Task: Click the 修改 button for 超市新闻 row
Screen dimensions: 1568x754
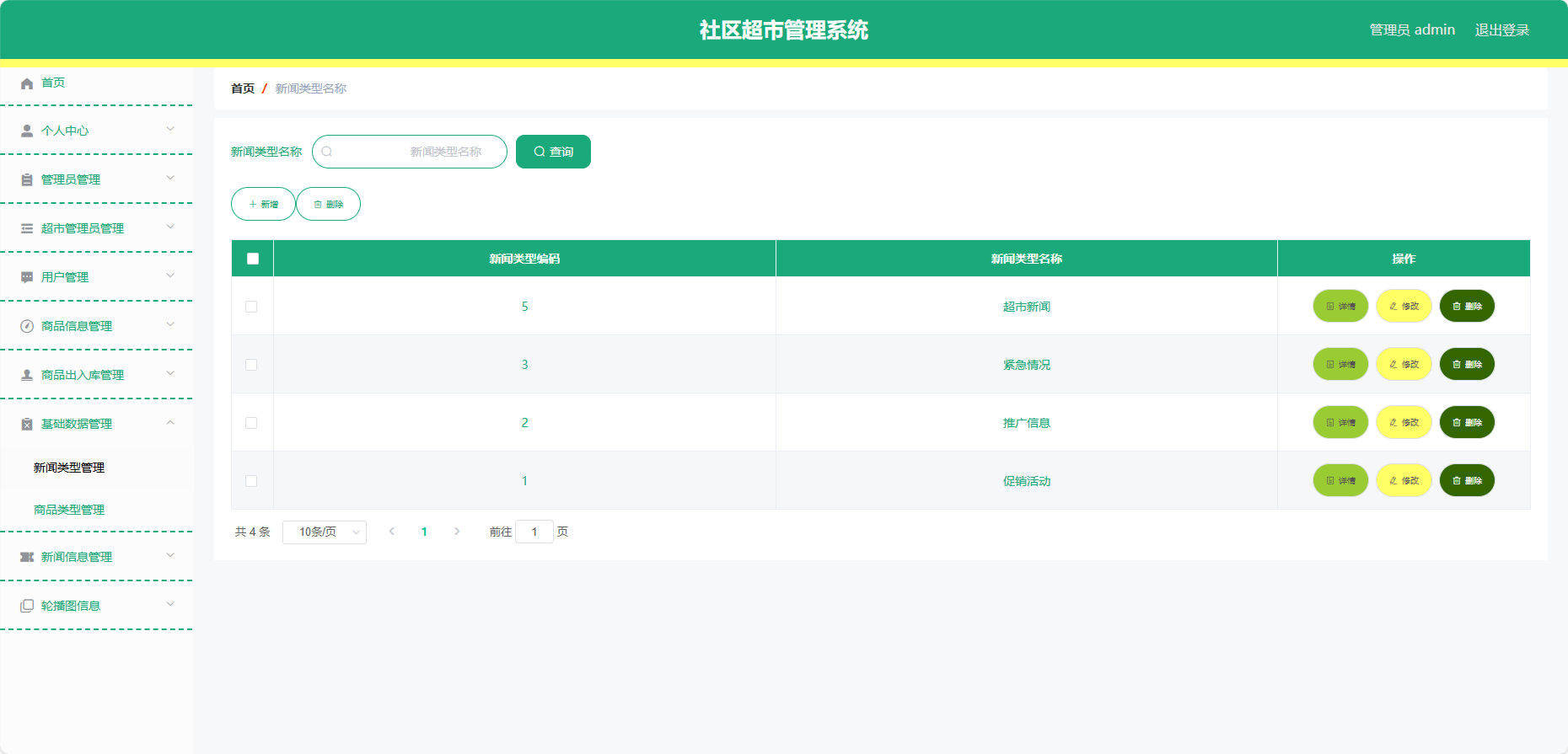Action: 1404,306
